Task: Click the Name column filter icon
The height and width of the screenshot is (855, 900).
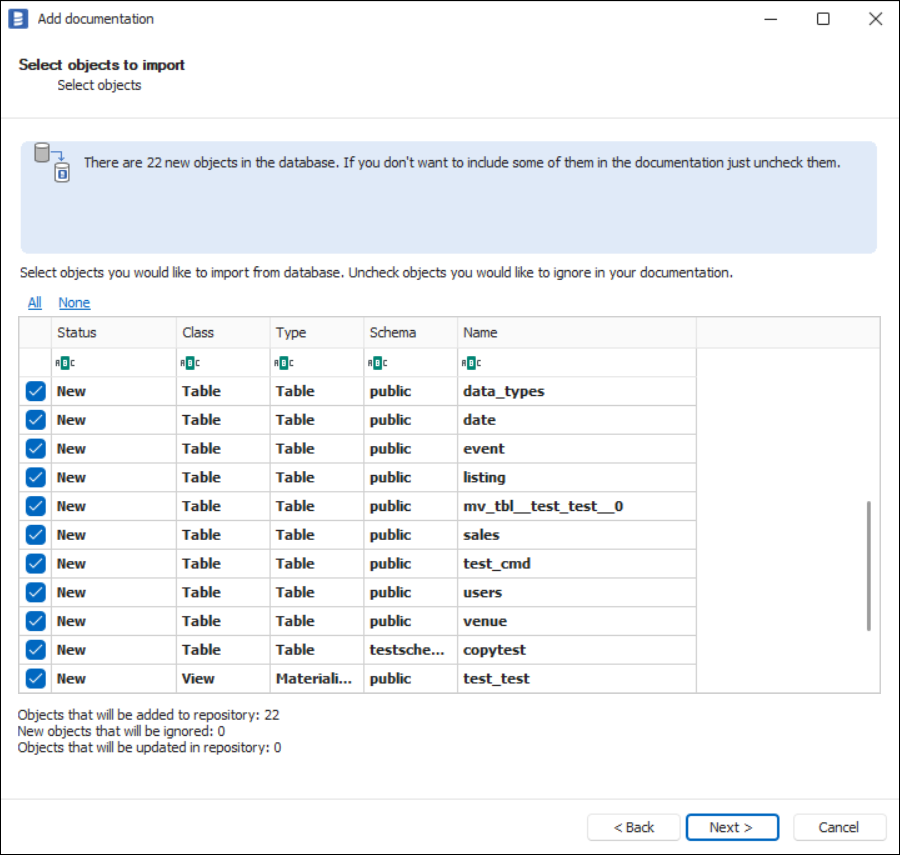Action: [x=471, y=363]
